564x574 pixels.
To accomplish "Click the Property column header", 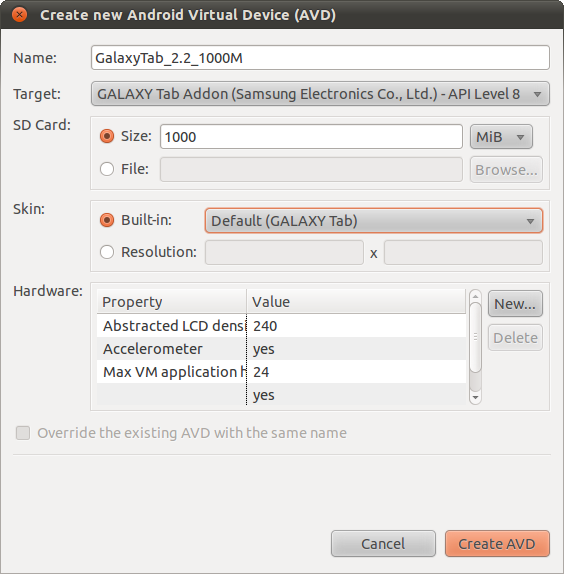I will click(x=171, y=302).
